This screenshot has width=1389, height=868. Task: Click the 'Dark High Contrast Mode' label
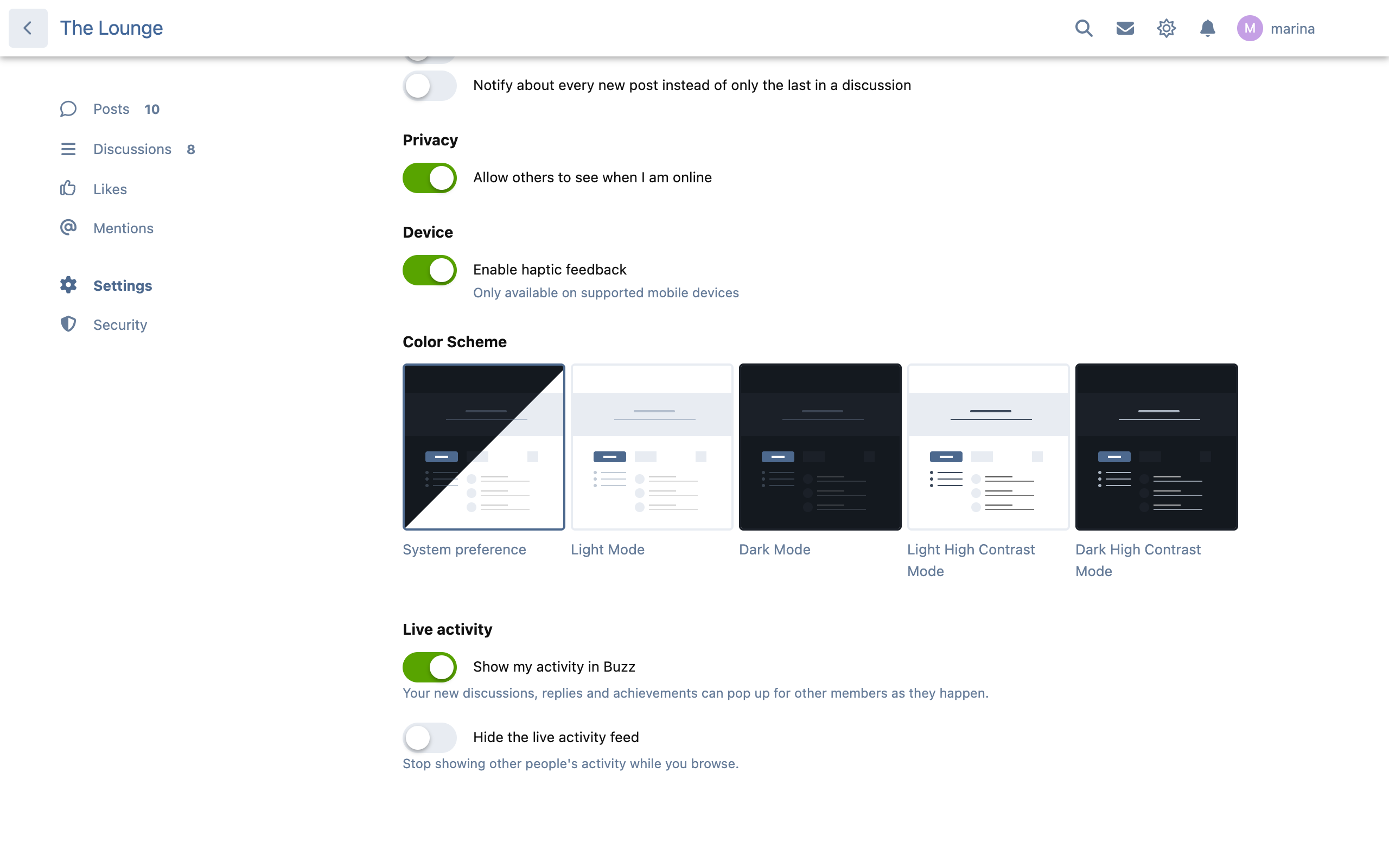(1138, 560)
